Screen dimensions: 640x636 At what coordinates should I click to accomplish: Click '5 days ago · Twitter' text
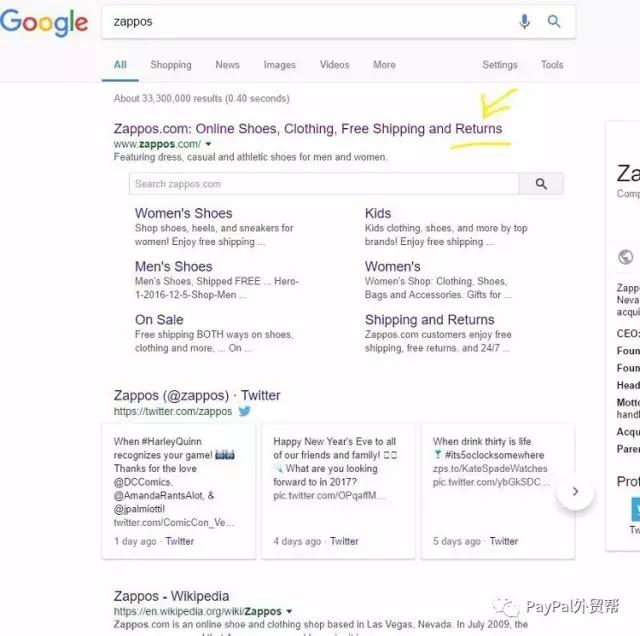coord(475,541)
